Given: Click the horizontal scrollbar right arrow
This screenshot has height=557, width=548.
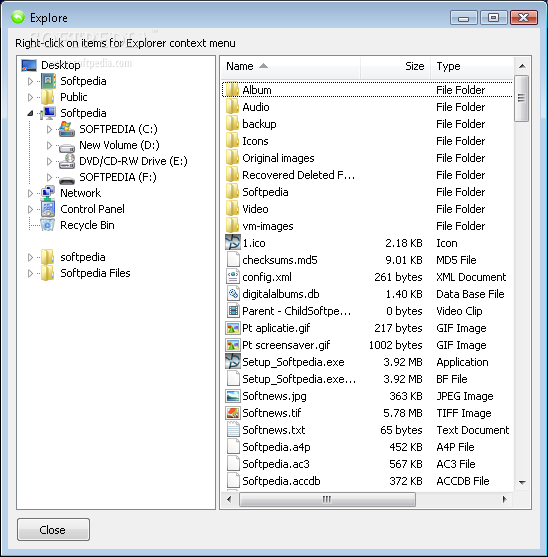Looking at the screenshot, I should click(504, 499).
